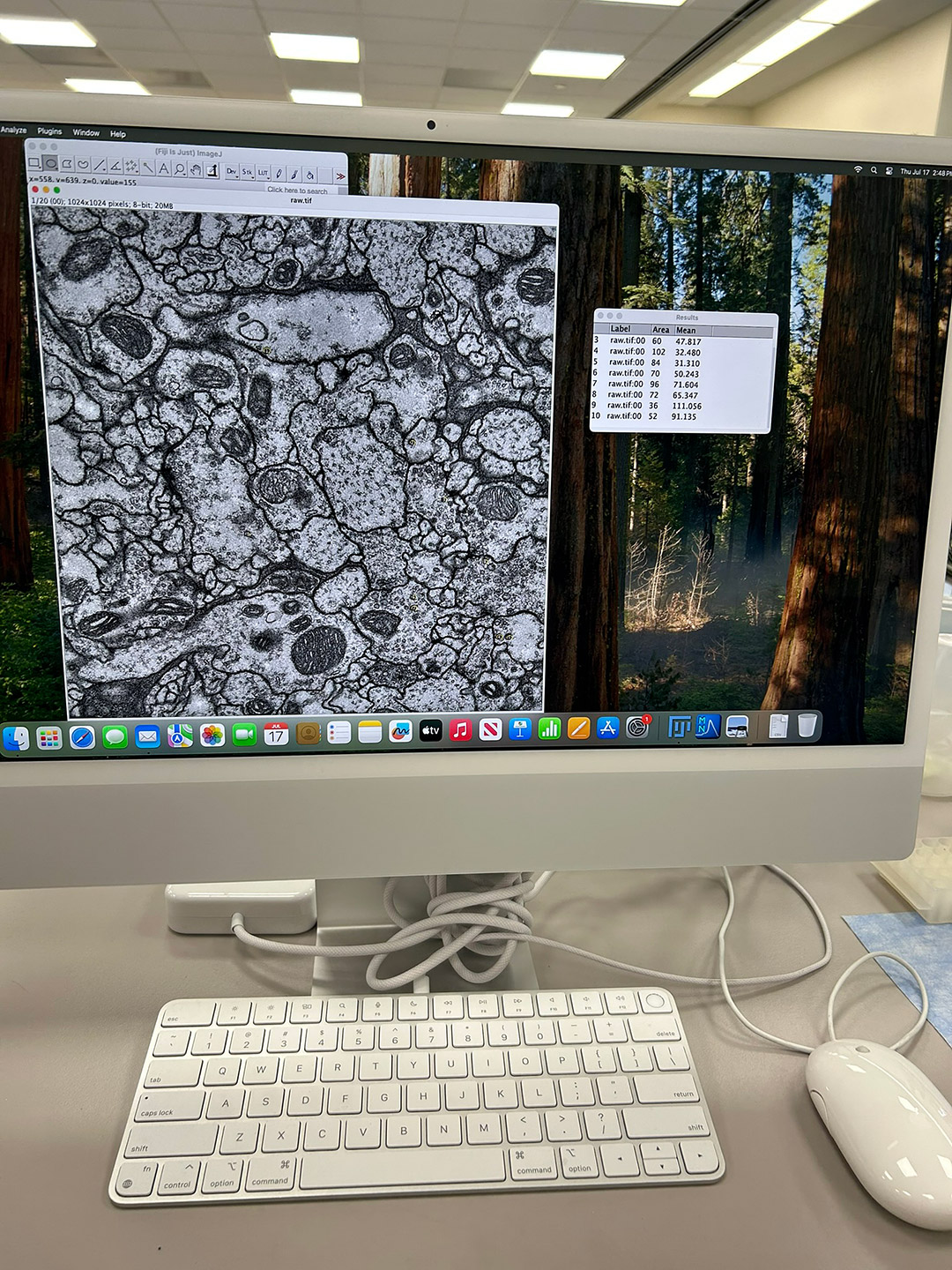This screenshot has height=1270, width=952.
Task: Open the Dev tools dropdown
Action: coord(232,171)
